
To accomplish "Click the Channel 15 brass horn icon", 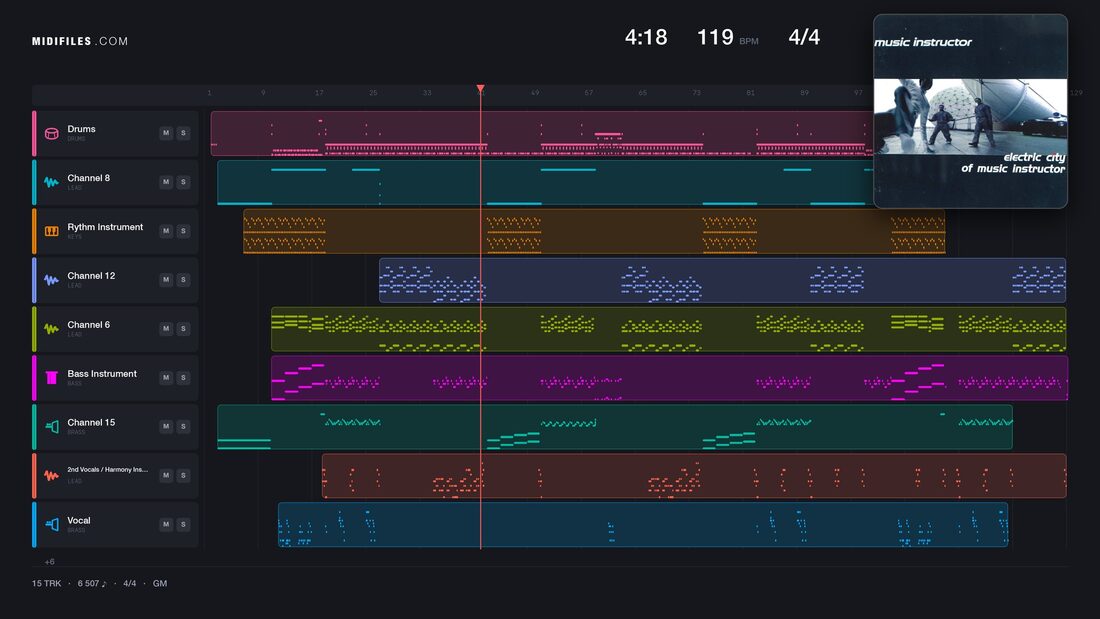I will (52, 427).
